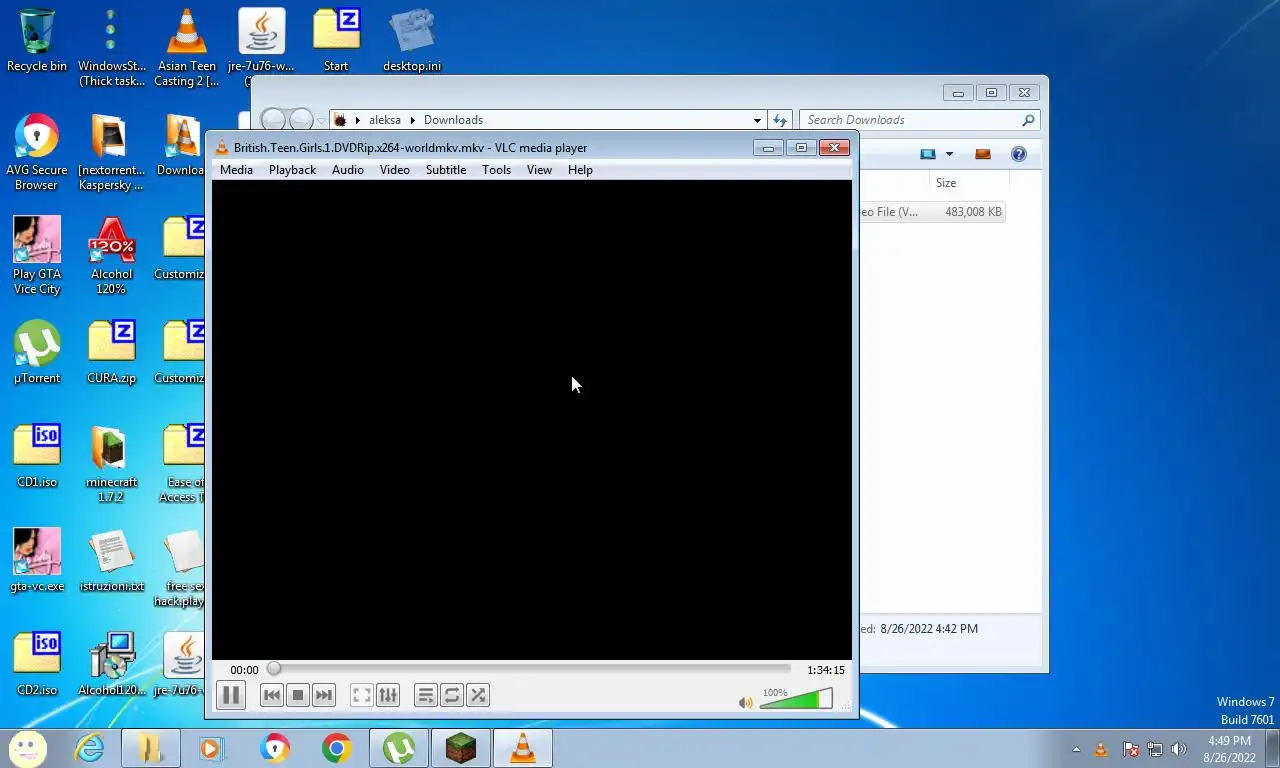Click the Explorer forward navigation button
The height and width of the screenshot is (768, 1280).
300,120
